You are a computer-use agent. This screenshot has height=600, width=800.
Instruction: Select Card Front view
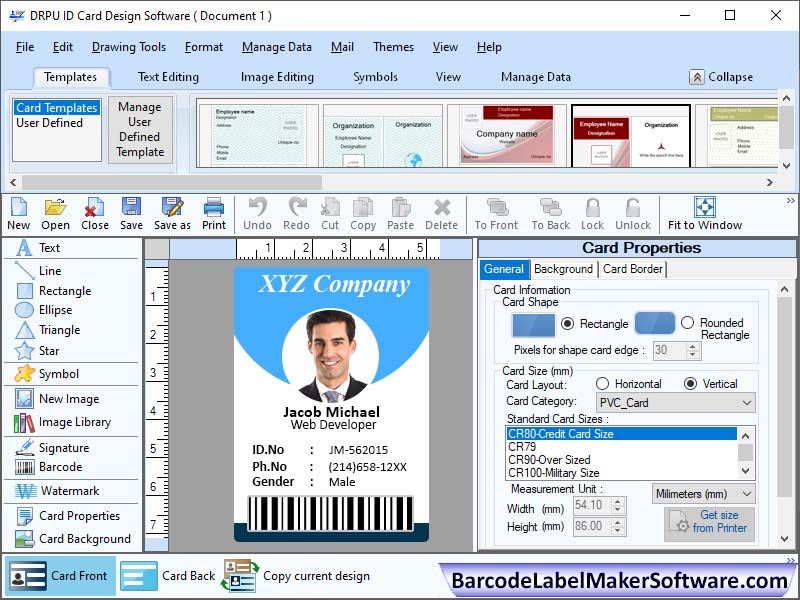pyautogui.click(x=60, y=576)
